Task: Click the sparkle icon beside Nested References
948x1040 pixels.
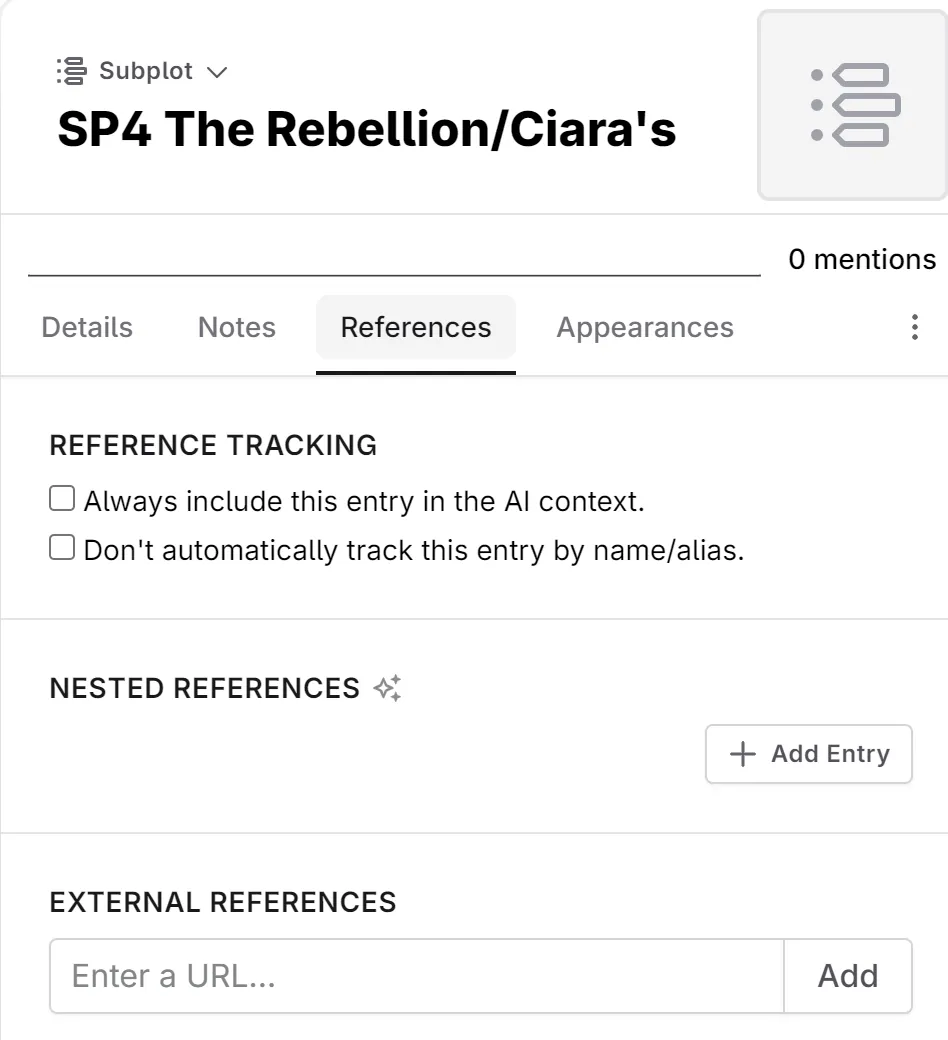Action: [x=387, y=688]
